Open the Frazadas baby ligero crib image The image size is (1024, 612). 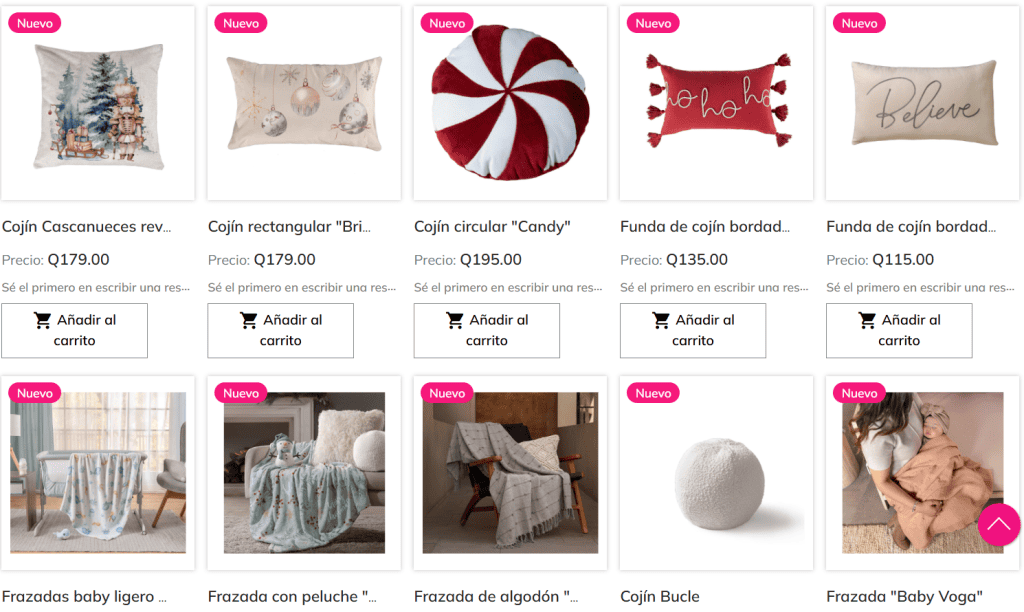click(98, 473)
